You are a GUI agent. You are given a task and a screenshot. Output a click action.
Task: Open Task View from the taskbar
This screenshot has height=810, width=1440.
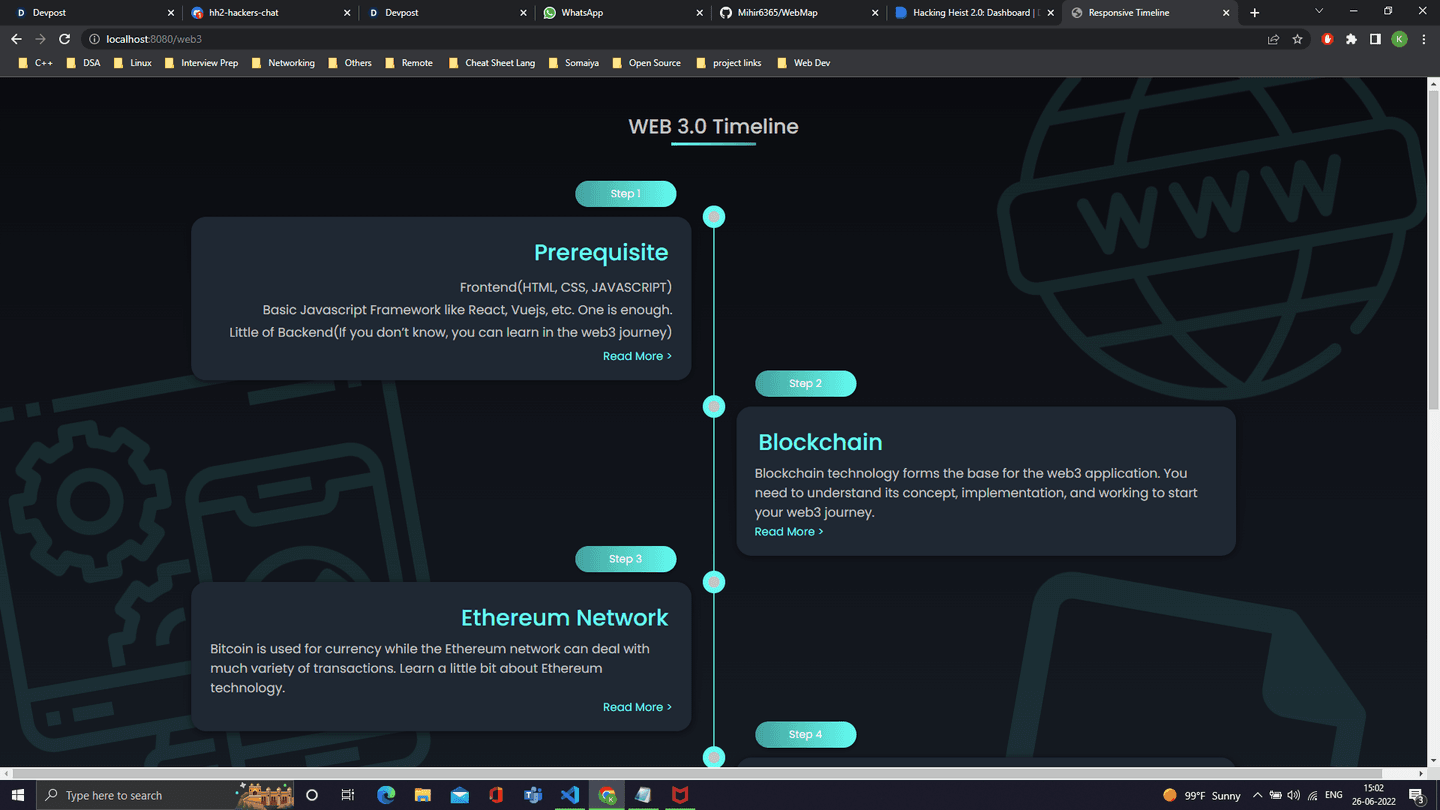(348, 795)
